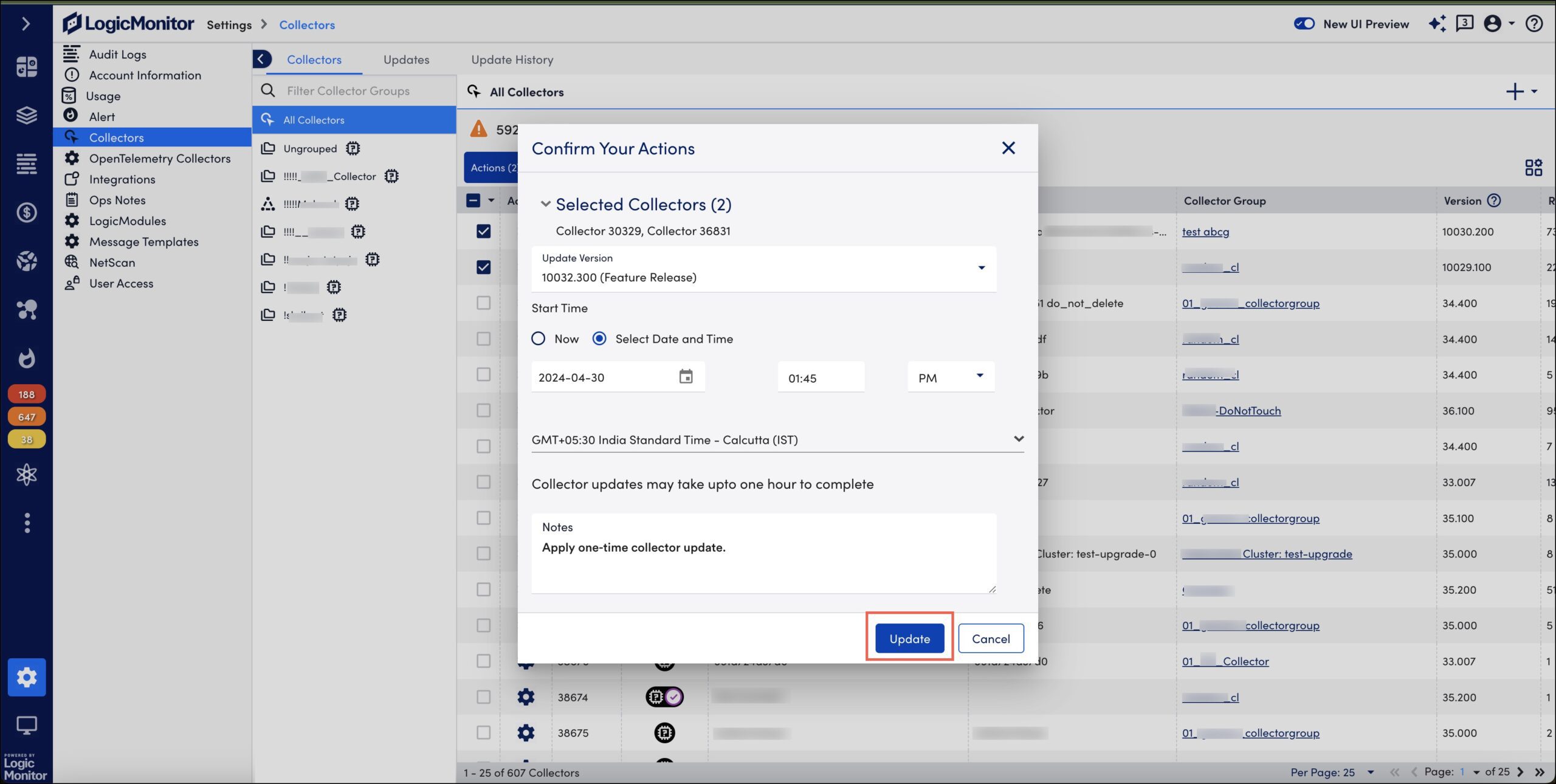
Task: Click the LogicMonitor logo
Action: 128,23
